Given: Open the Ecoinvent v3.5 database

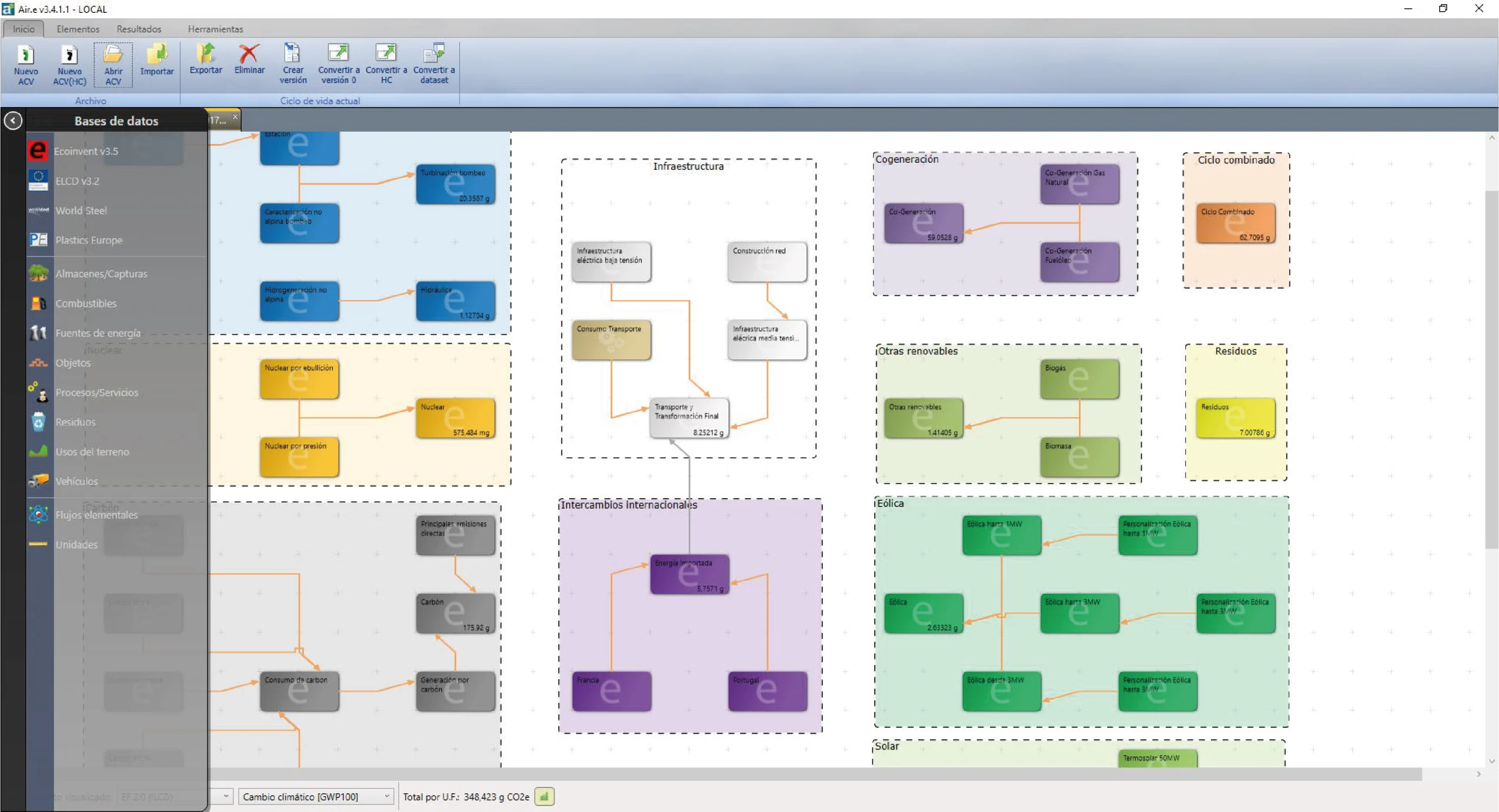Looking at the screenshot, I should click(x=85, y=151).
